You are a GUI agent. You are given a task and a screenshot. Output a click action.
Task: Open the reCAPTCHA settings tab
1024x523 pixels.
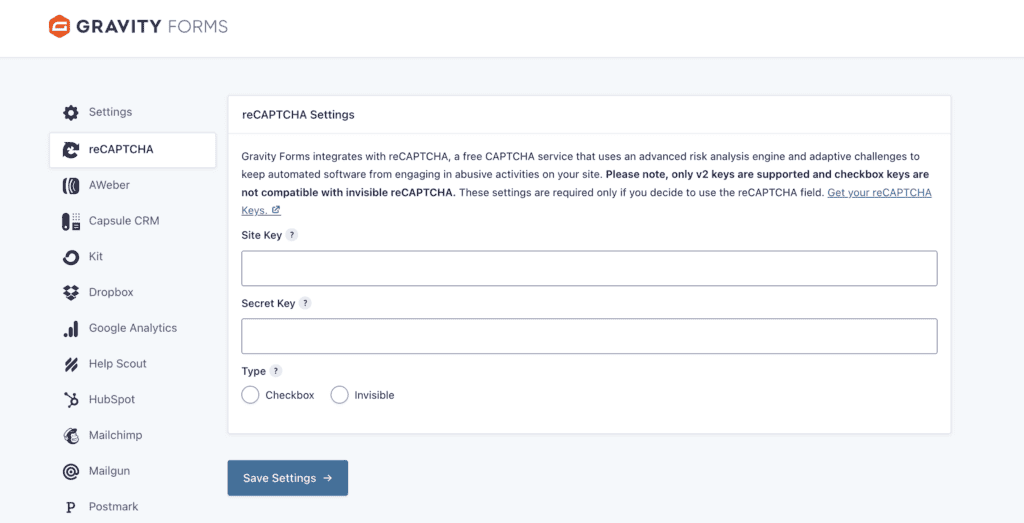tap(133, 150)
